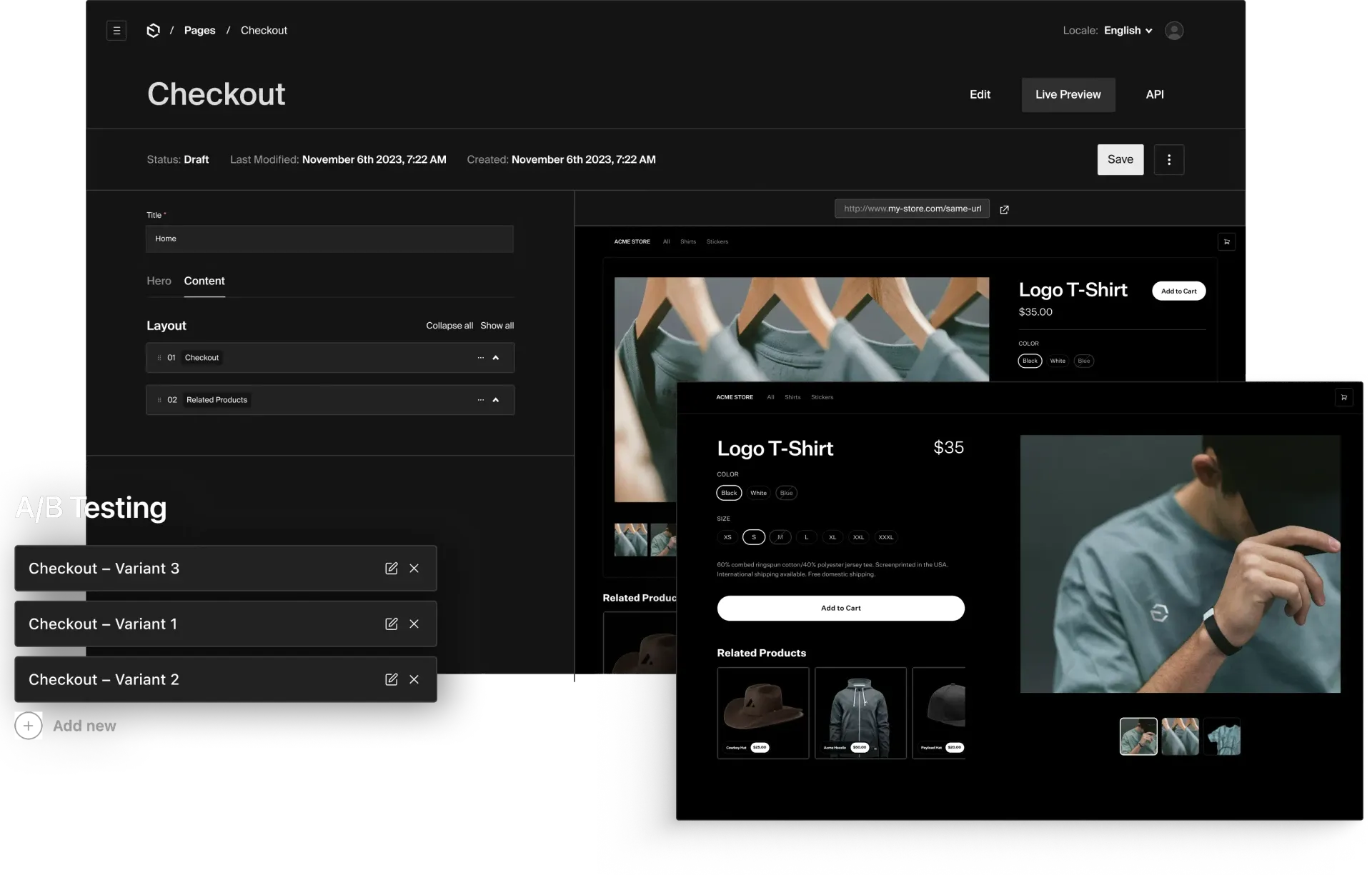Remove Checkout – Variant 1 with X

414,624
